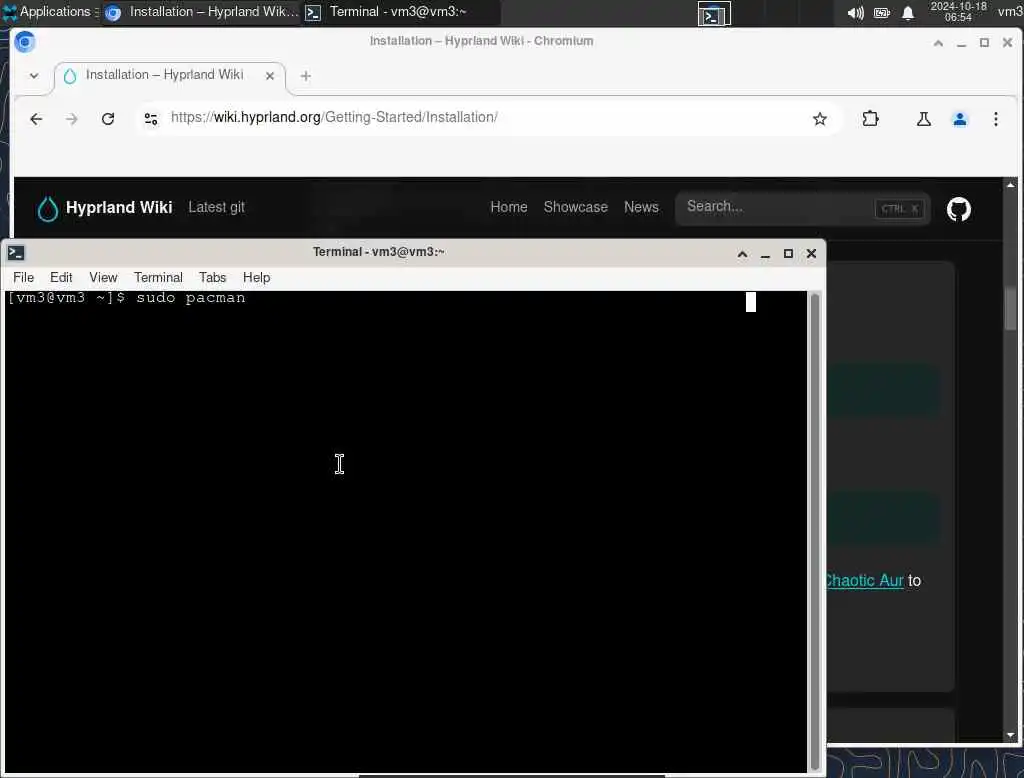Screen dimensions: 1024x778
Task: Click the Latest git version selector
Action: 216,207
